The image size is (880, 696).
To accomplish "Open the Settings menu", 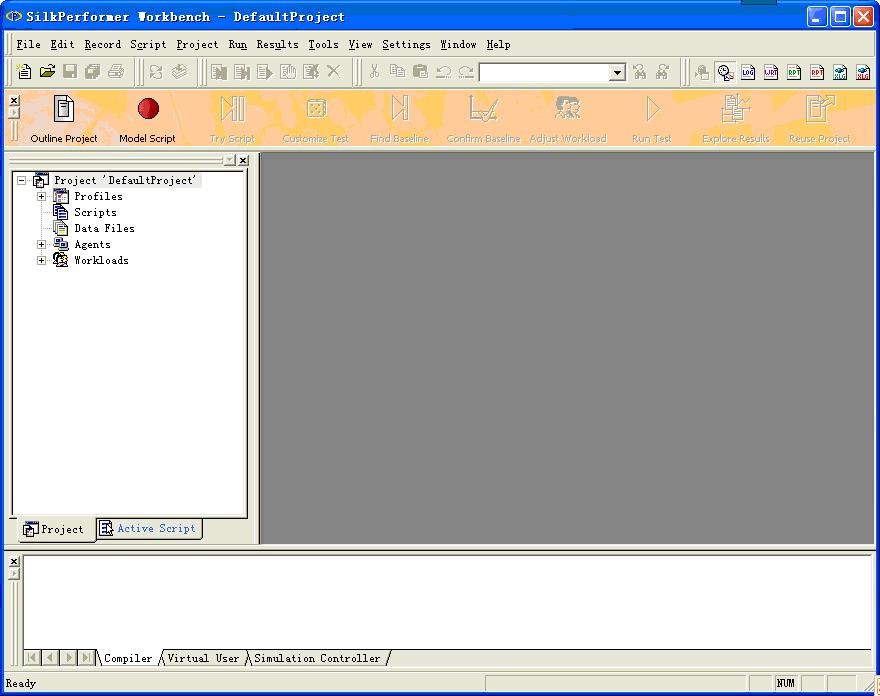I will tap(406, 44).
